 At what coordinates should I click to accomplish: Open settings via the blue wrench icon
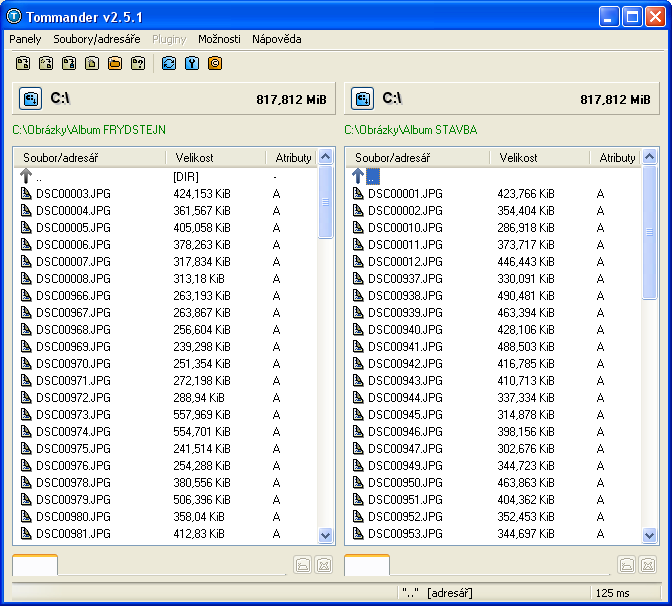(x=191, y=63)
